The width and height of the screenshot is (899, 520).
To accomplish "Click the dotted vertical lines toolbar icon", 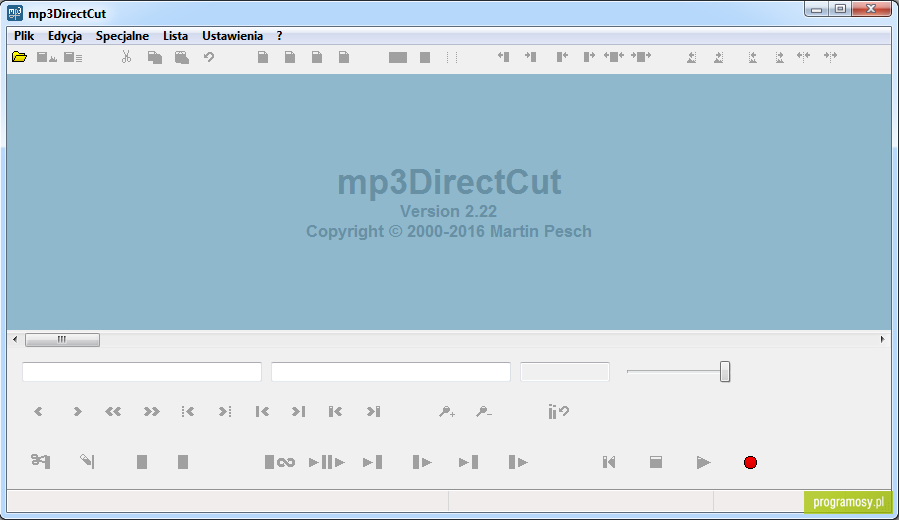I will (x=452, y=57).
